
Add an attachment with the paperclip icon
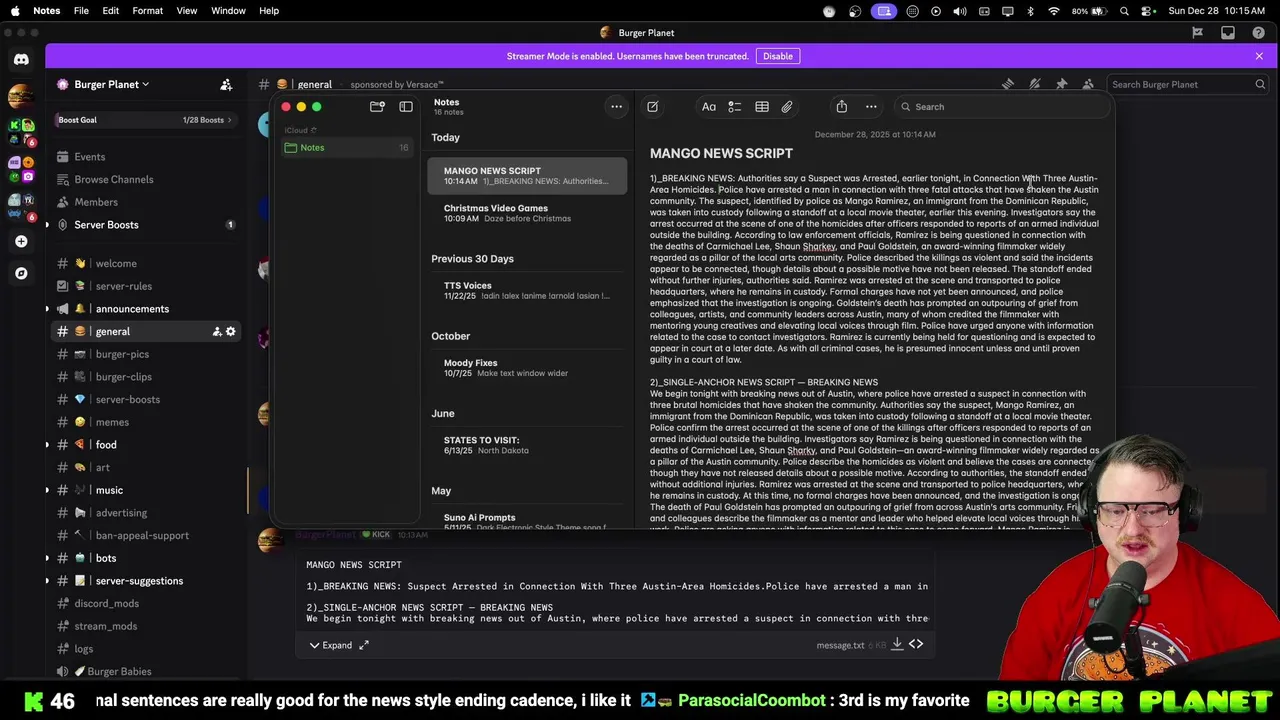coord(787,107)
